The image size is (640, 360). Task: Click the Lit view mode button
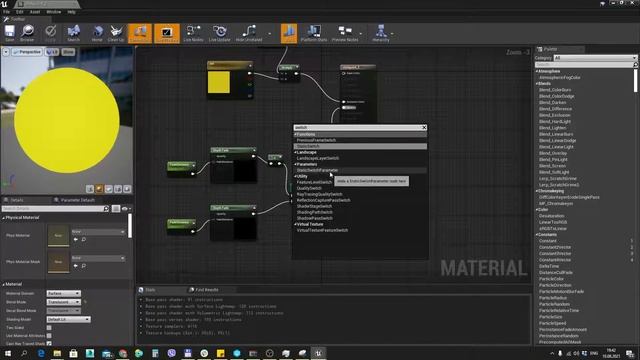point(52,52)
